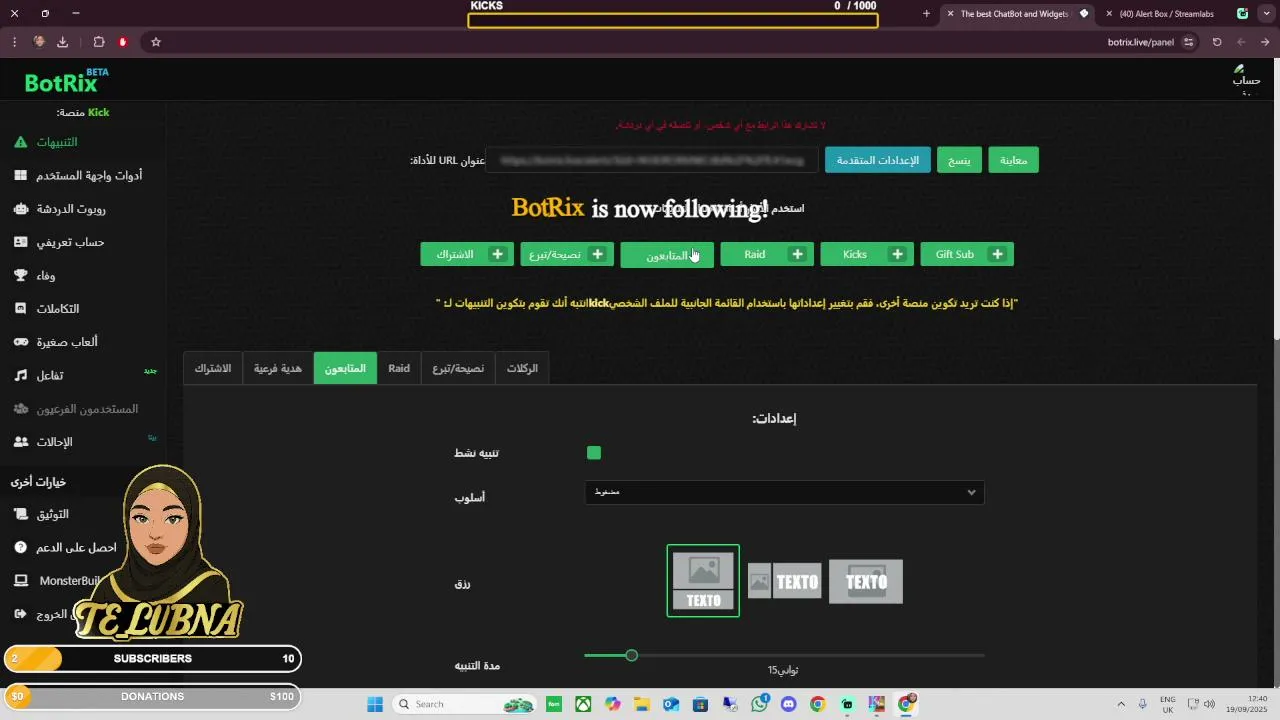
Task: Switch to the Raid settings tab
Action: [x=399, y=368]
